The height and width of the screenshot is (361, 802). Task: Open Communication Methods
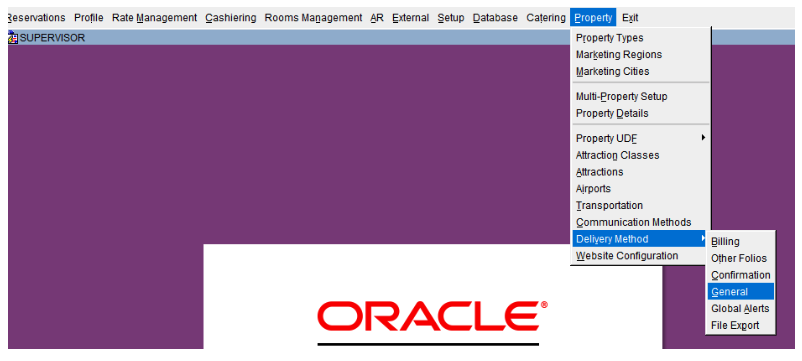click(x=634, y=222)
